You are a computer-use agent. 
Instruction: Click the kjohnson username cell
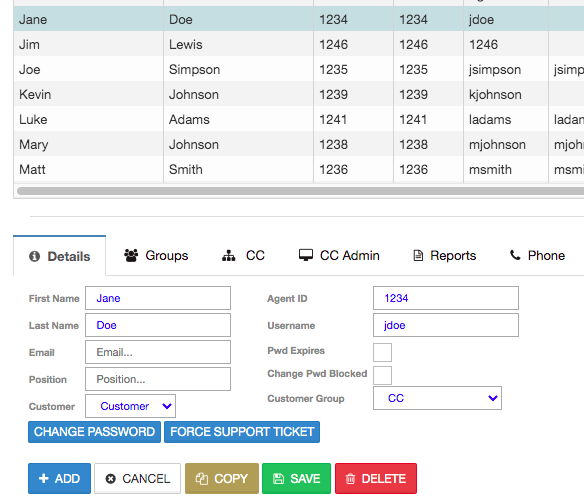click(506, 94)
